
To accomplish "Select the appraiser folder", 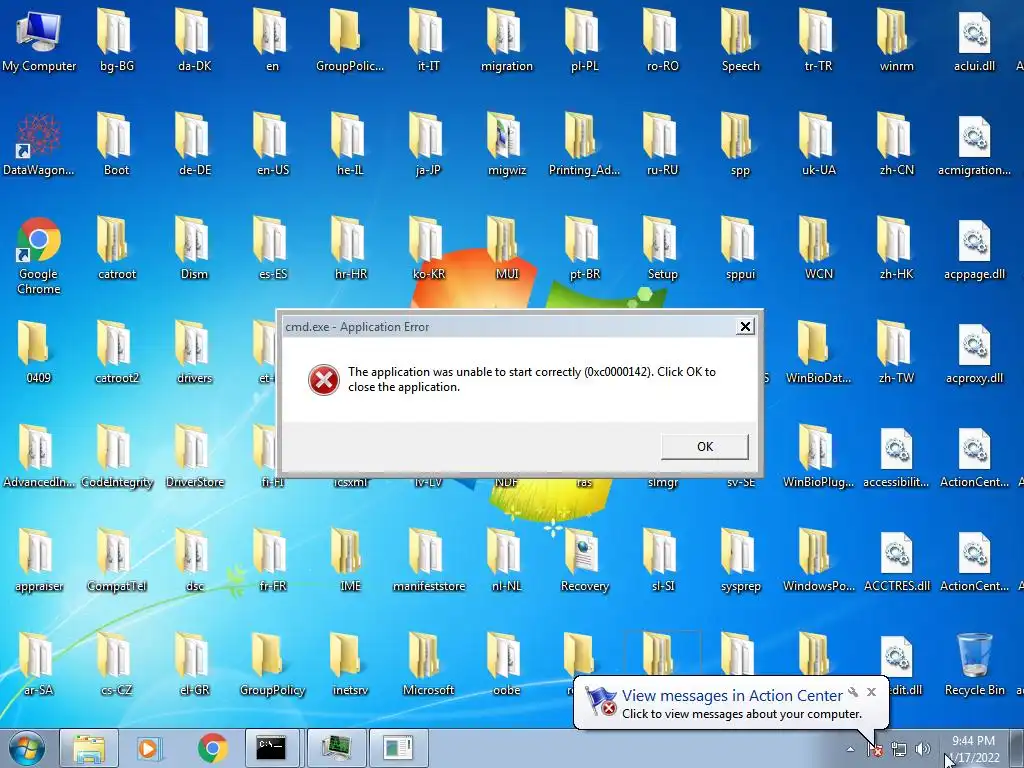I will point(39,560).
